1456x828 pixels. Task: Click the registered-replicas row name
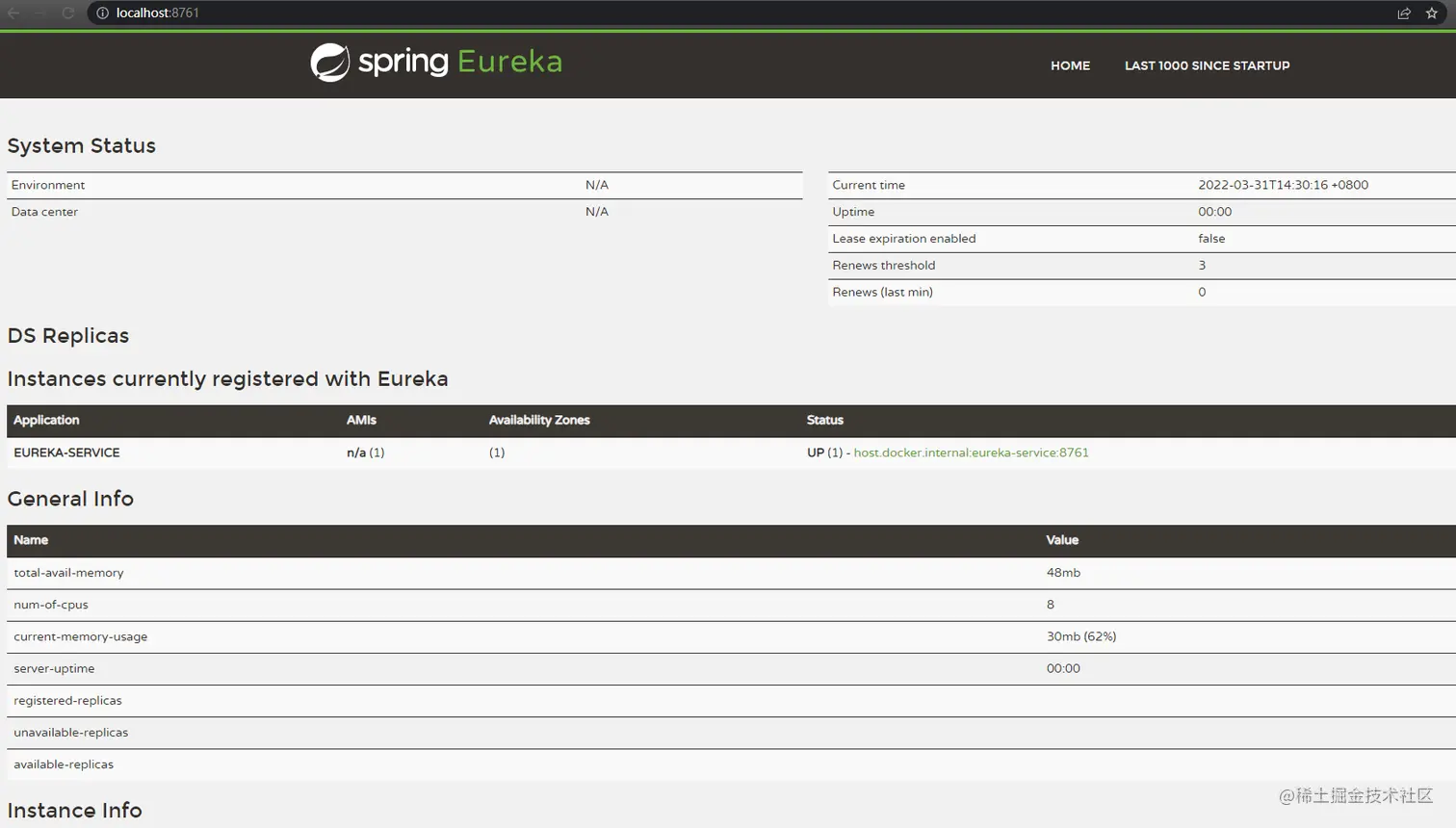point(67,701)
